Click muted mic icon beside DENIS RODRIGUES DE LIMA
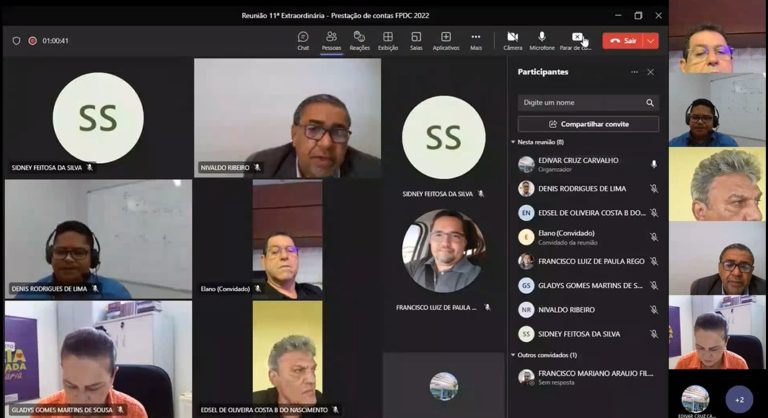Viewport: 768px width, 418px height. [x=653, y=188]
